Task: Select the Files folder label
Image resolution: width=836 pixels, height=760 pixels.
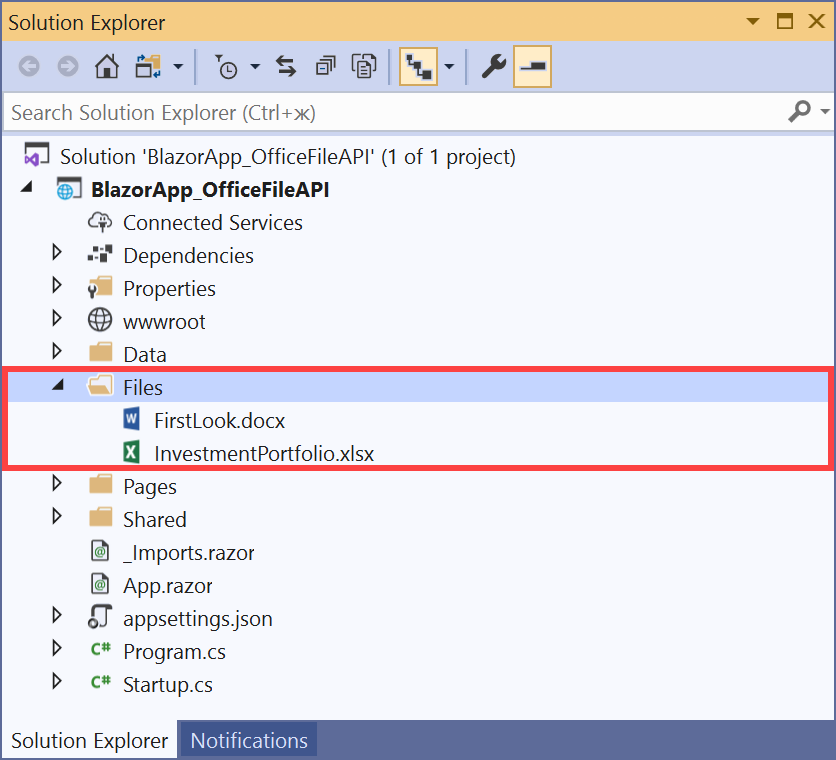Action: point(142,388)
